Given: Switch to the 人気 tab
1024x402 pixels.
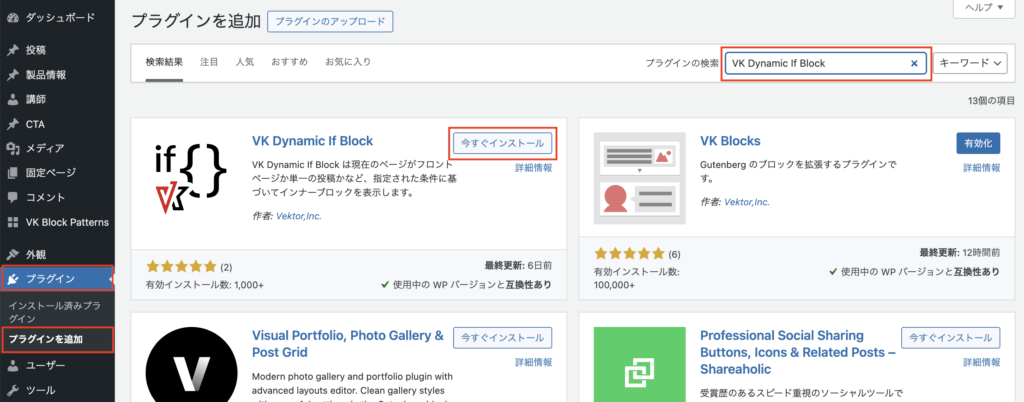Looking at the screenshot, I should 245,63.
